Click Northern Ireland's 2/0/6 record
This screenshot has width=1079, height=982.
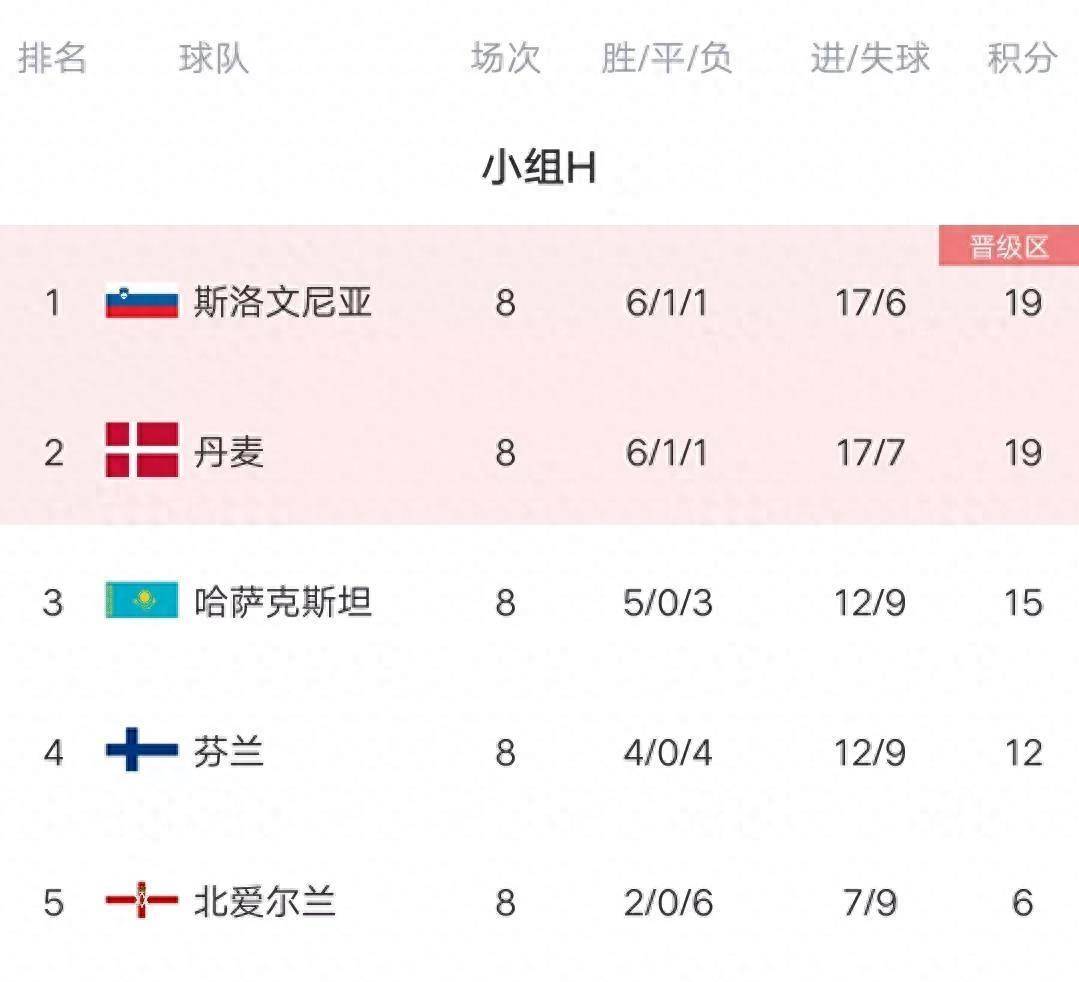pos(668,902)
